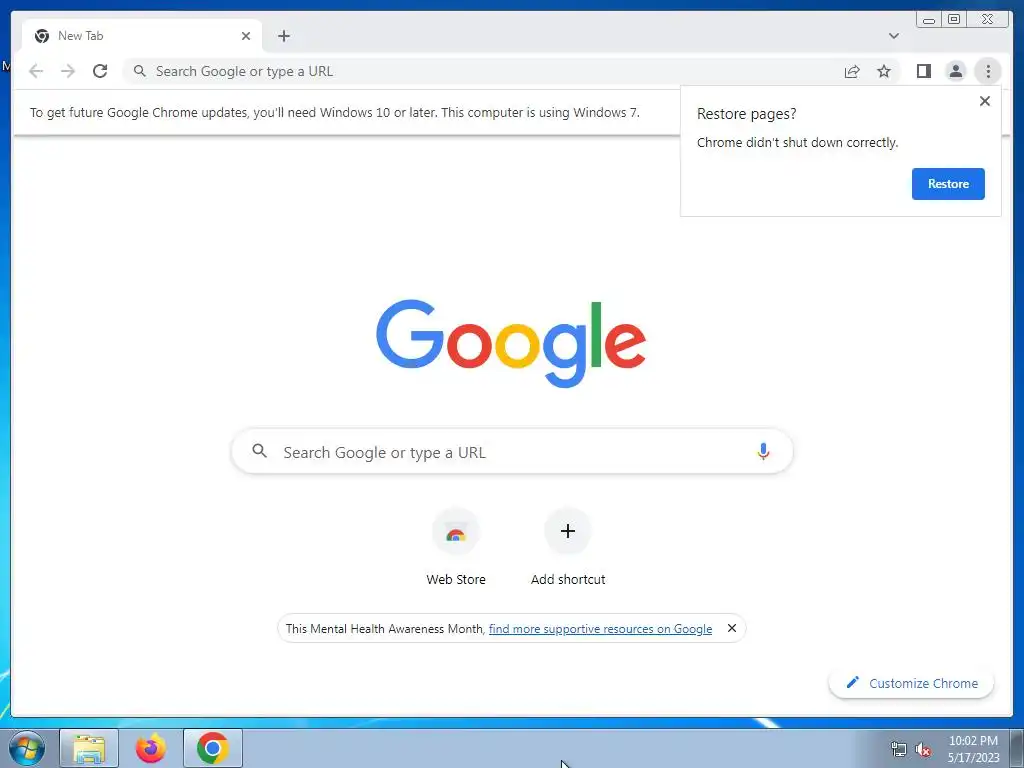Viewport: 1024px width, 768px height.
Task: Click the Restore button
Action: click(948, 184)
